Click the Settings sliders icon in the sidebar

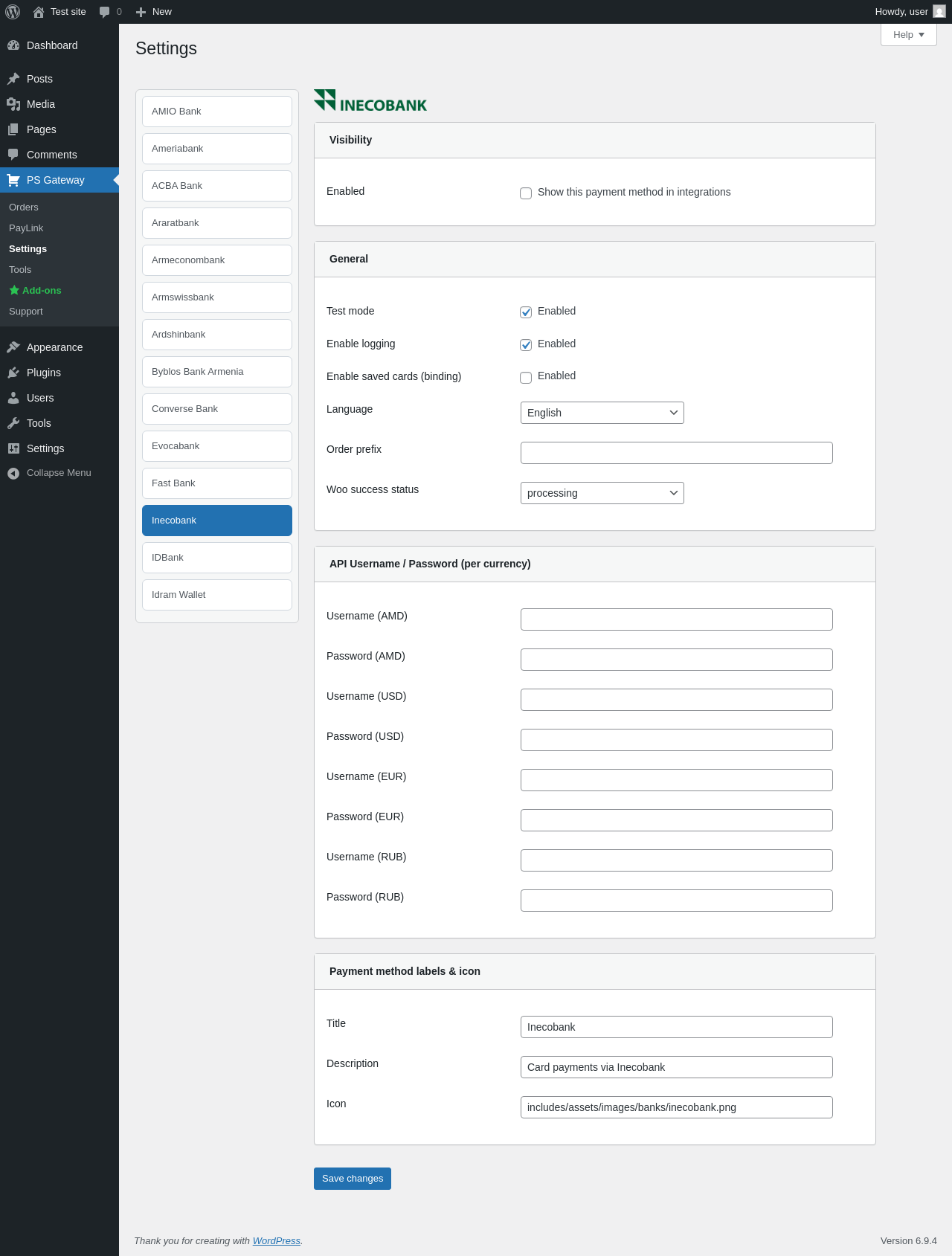[13, 448]
